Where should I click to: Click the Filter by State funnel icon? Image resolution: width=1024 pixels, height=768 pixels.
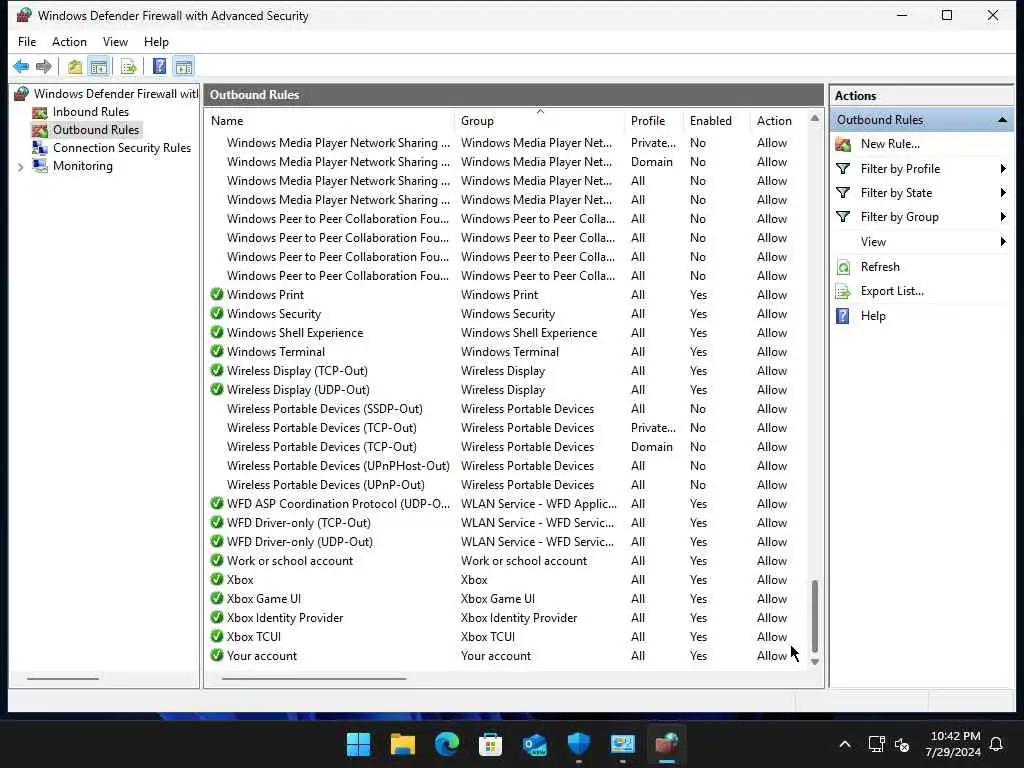point(843,193)
